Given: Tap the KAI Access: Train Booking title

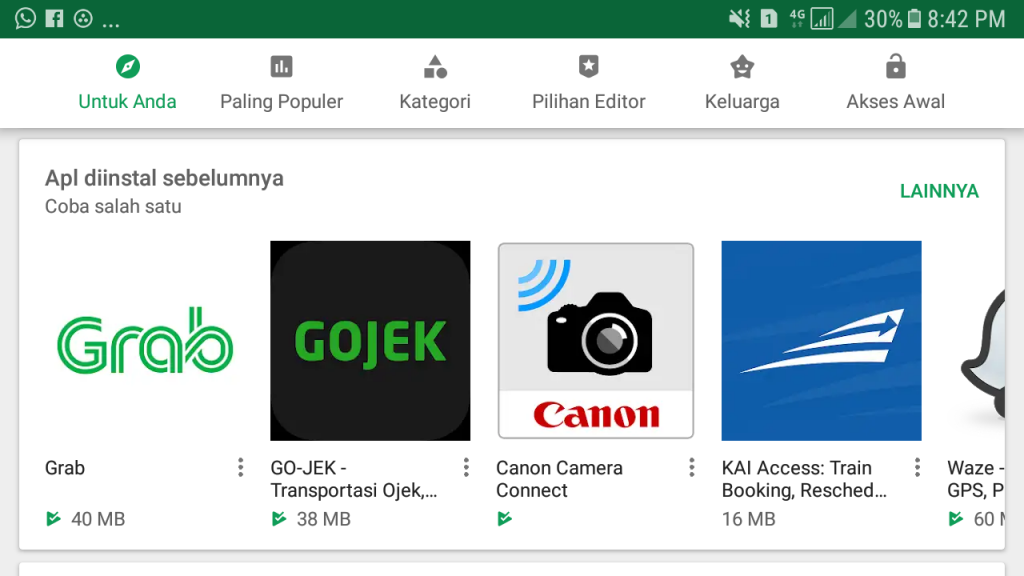Looking at the screenshot, I should tap(805, 479).
